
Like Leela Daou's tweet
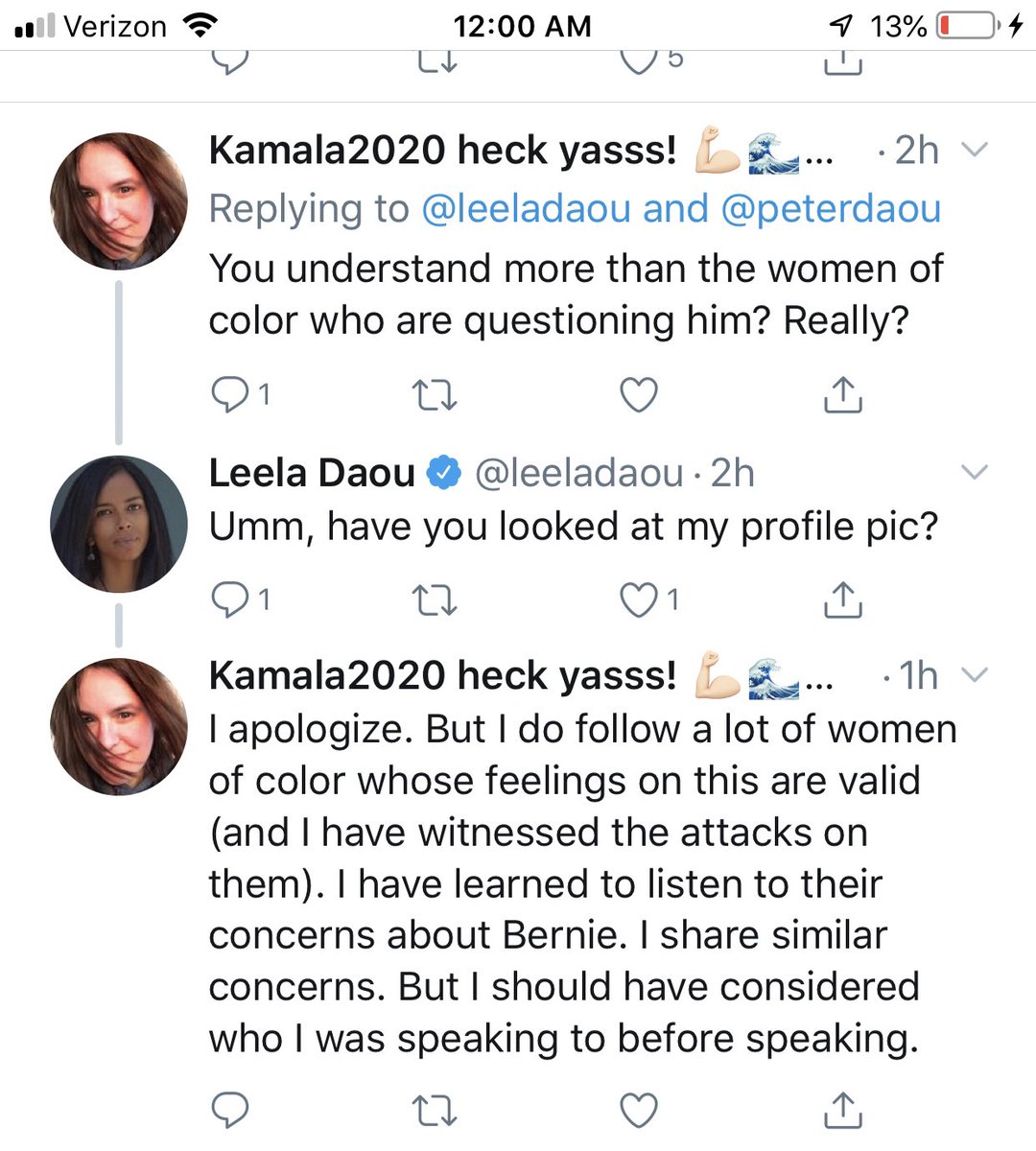(639, 599)
